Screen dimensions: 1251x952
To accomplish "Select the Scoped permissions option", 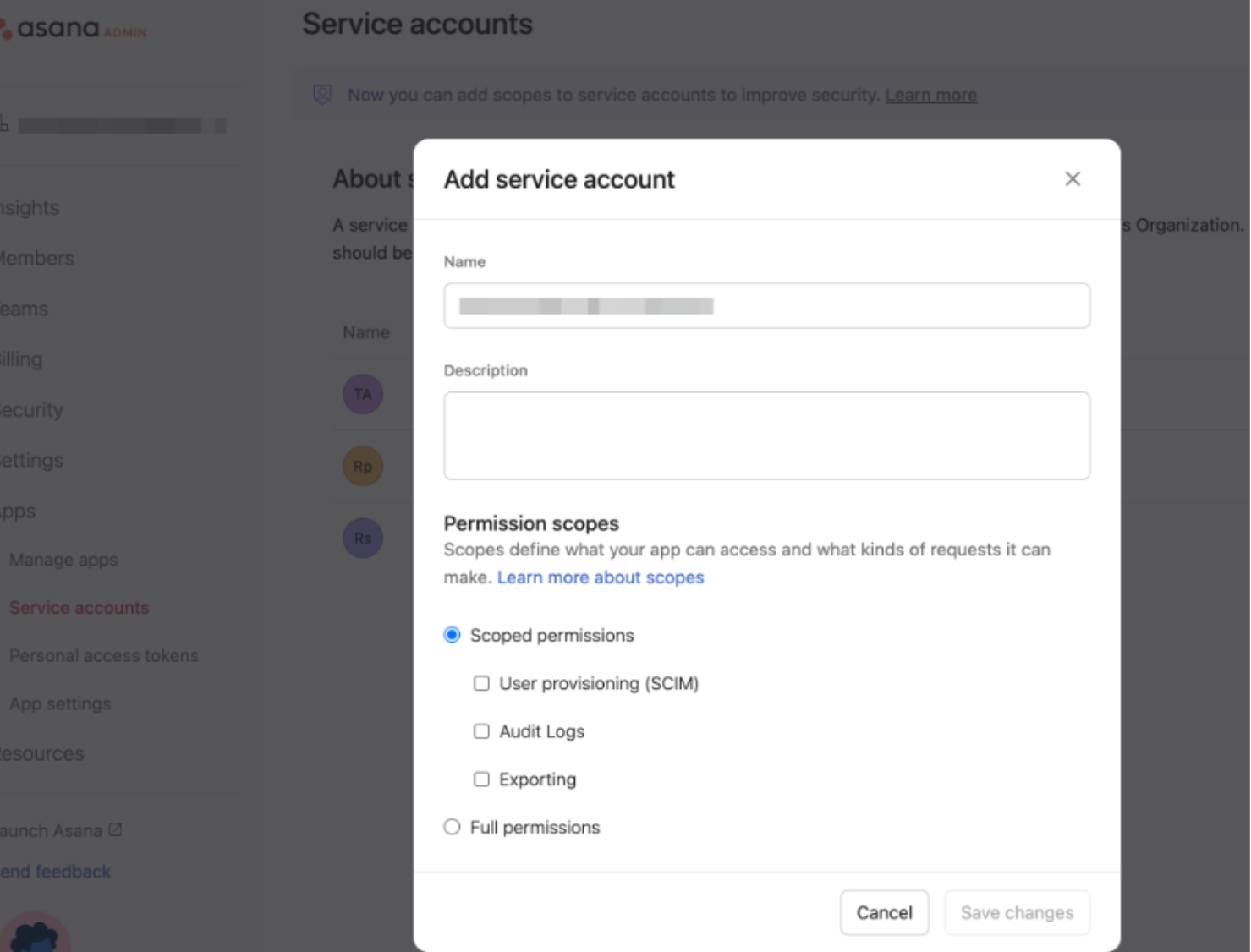I will [452, 635].
